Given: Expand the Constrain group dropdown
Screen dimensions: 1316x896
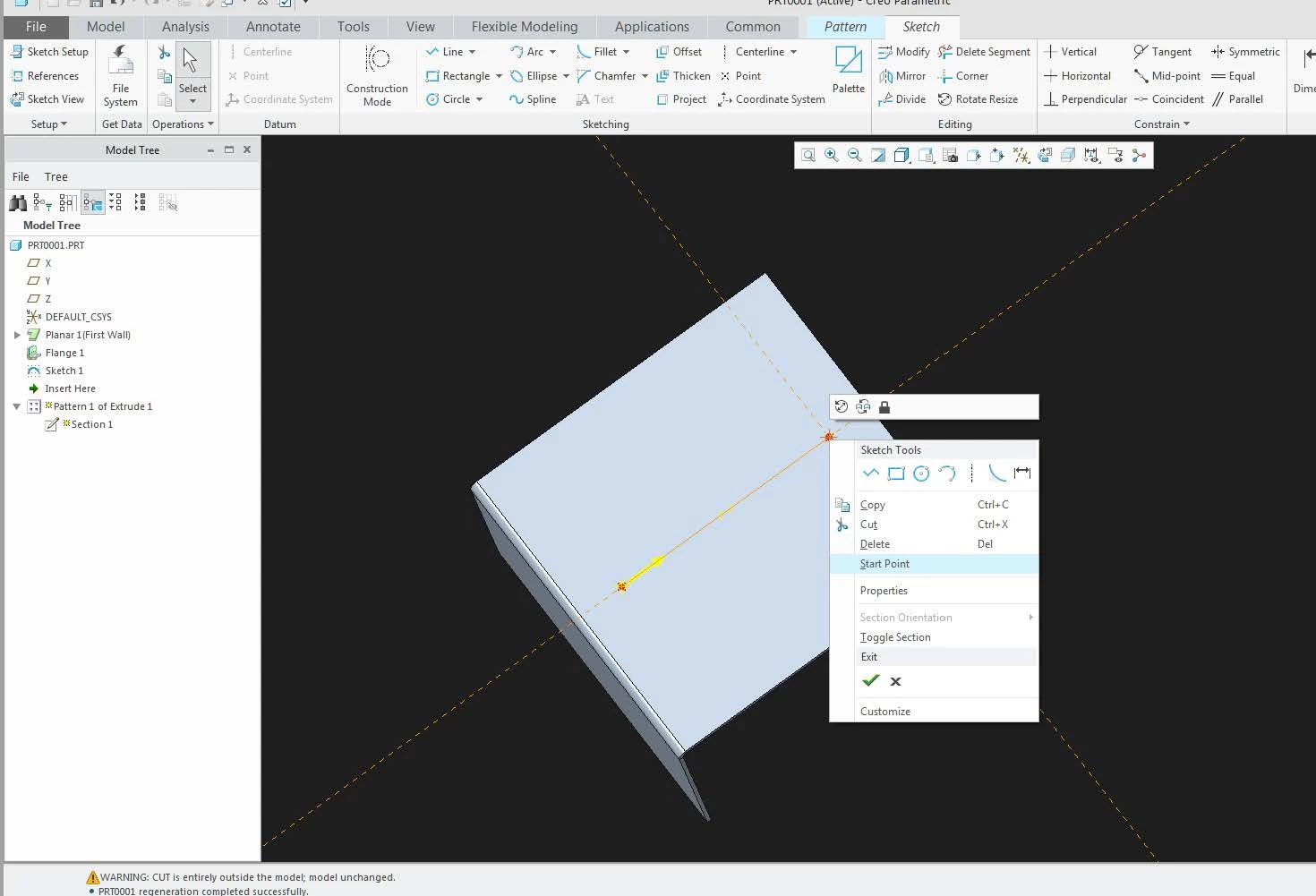Looking at the screenshot, I should [1161, 124].
